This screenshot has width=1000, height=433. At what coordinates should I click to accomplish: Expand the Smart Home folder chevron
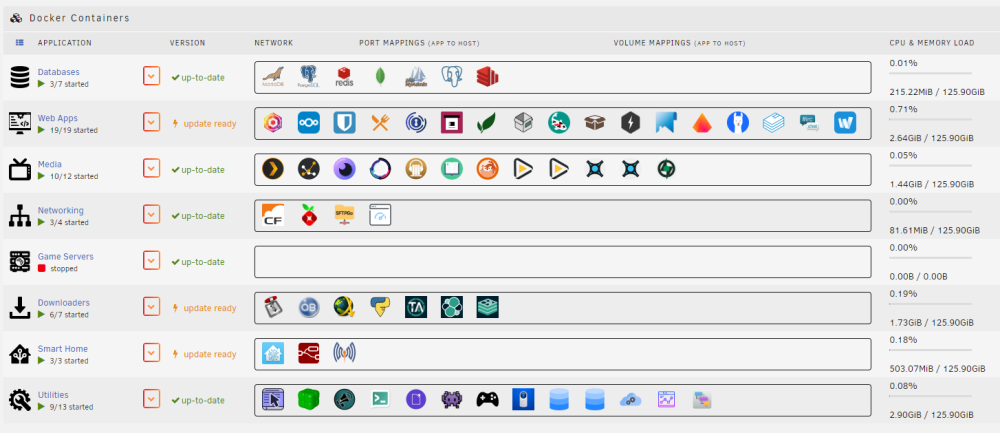151,353
